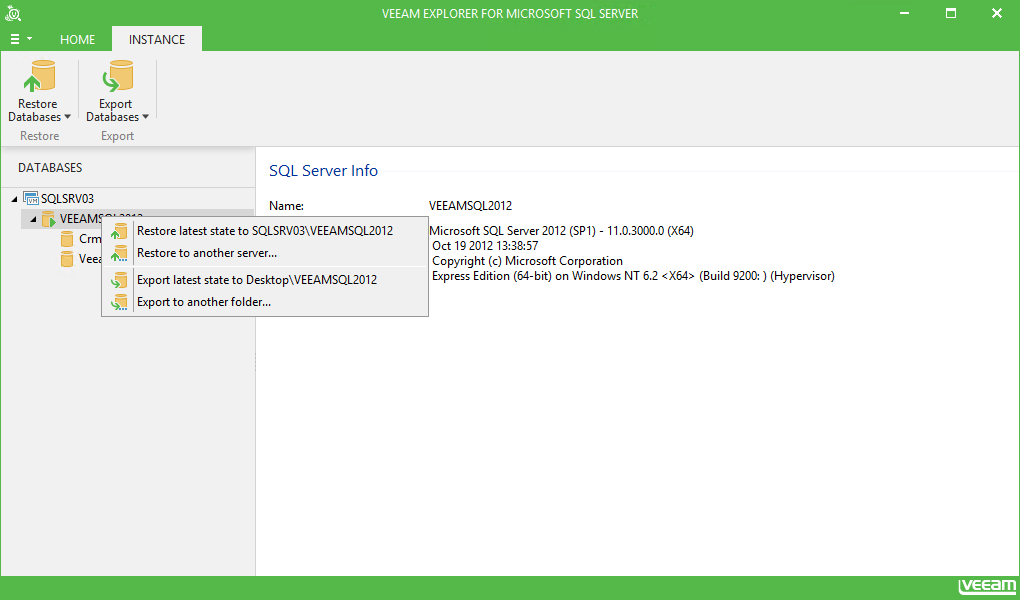This screenshot has height=600, width=1020.
Task: Minimize the Veeam Explorer window
Action: tap(905, 13)
